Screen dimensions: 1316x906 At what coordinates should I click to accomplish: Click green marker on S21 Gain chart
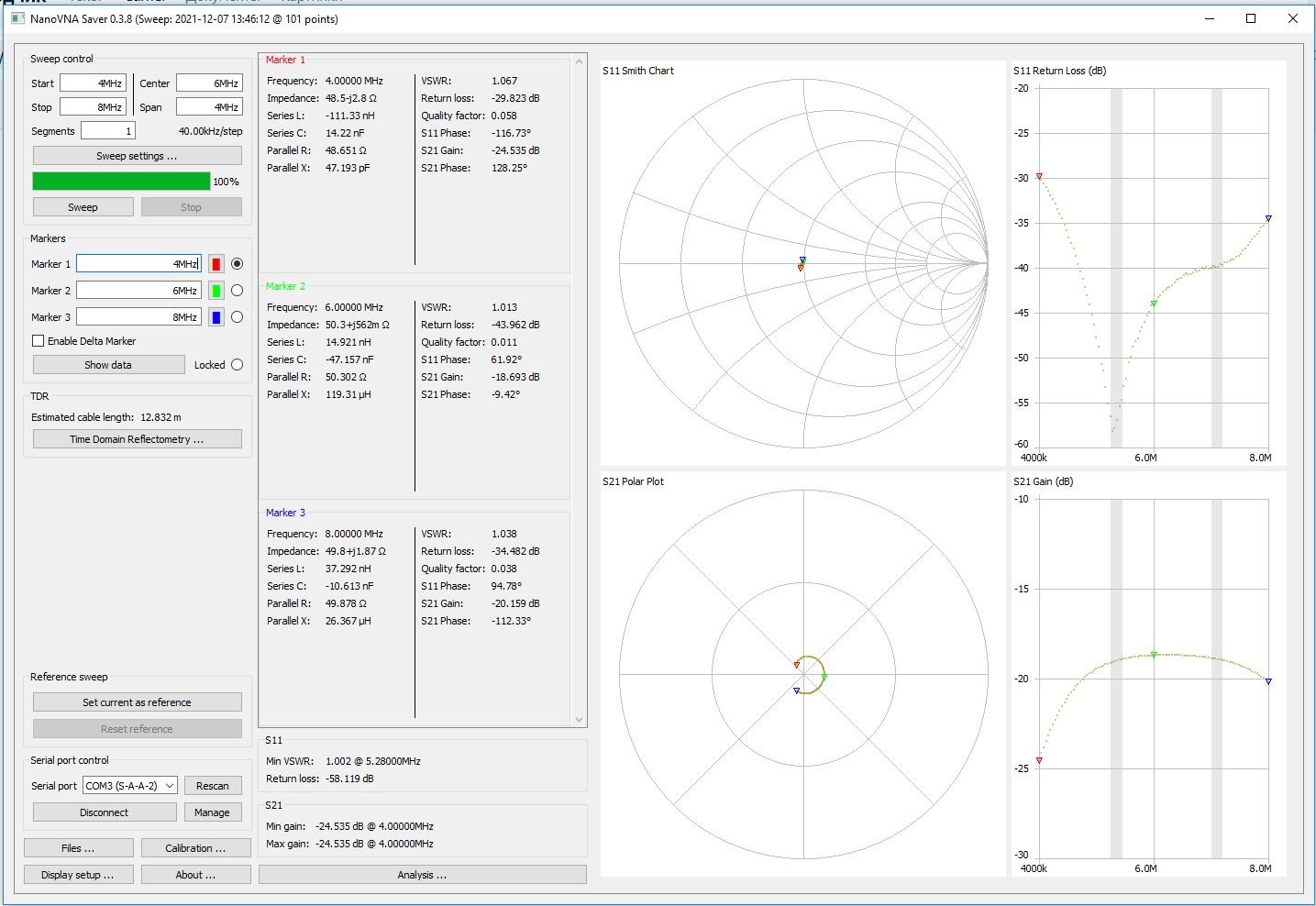(x=1154, y=655)
